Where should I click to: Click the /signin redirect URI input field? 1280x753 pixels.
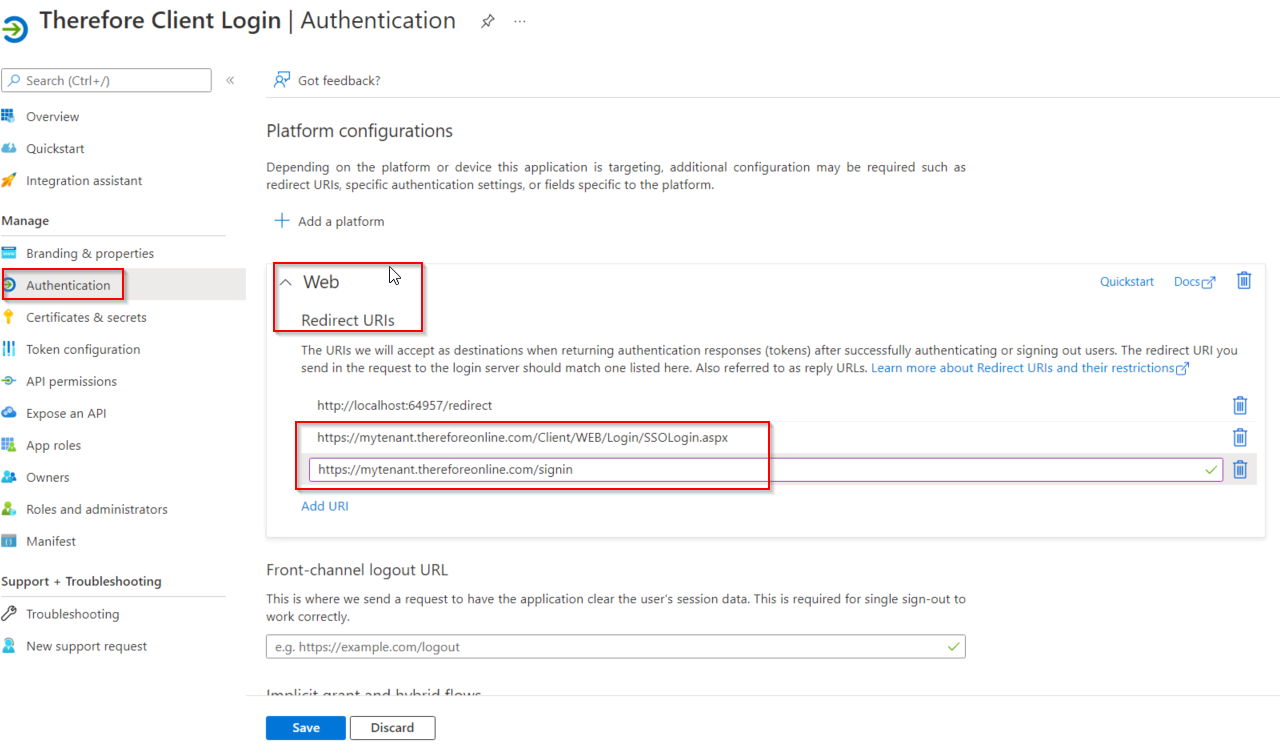tap(765, 469)
